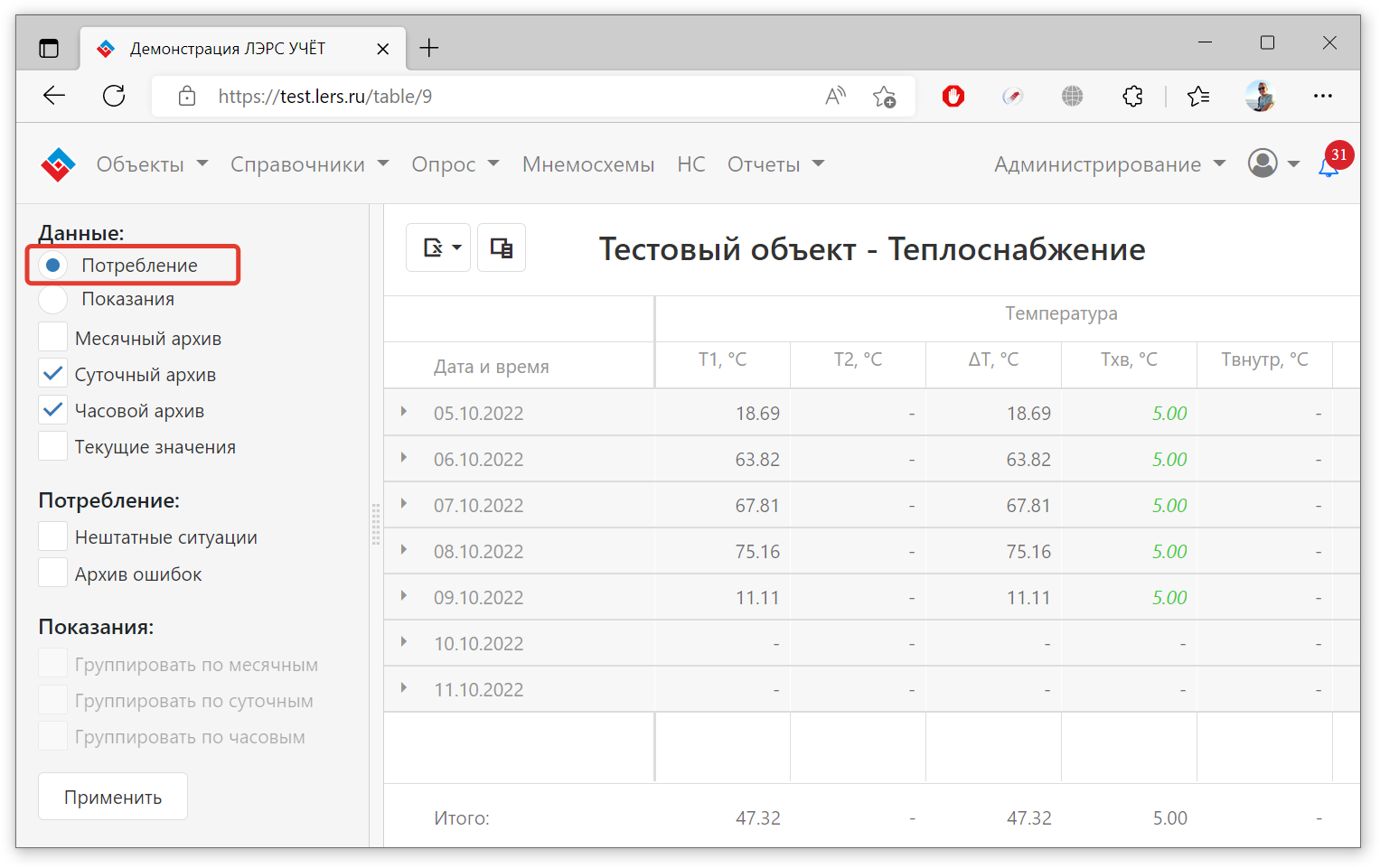Enable the Нештатные ситуации checkbox

(53, 537)
